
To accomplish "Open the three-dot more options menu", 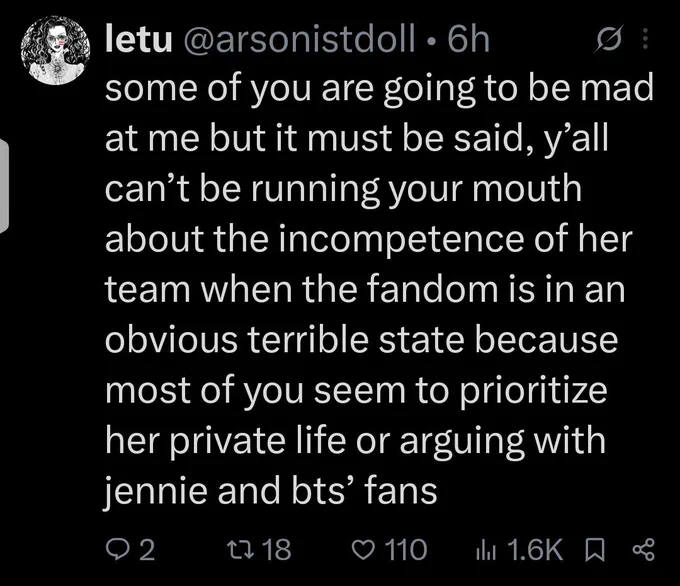I will (x=645, y=39).
